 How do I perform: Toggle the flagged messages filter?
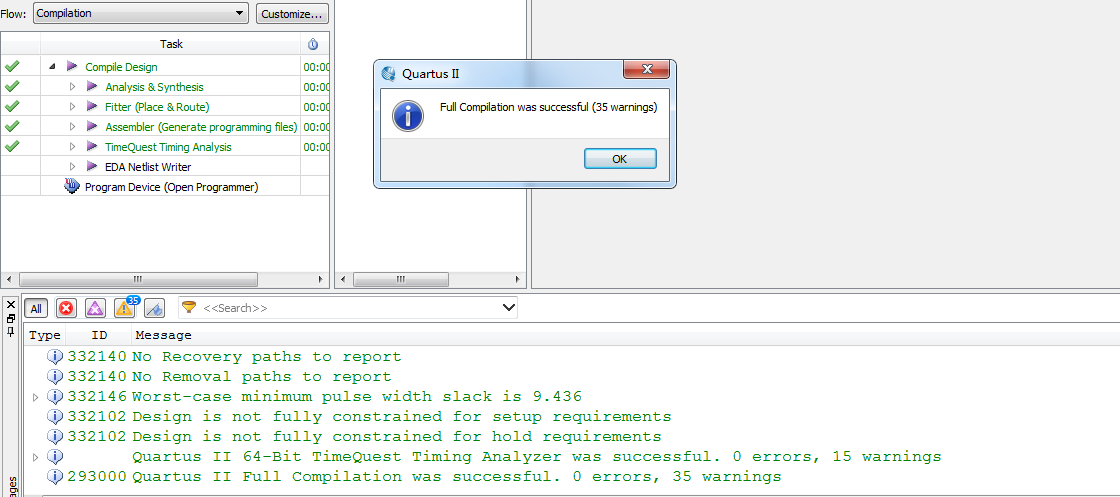pyautogui.click(x=154, y=308)
